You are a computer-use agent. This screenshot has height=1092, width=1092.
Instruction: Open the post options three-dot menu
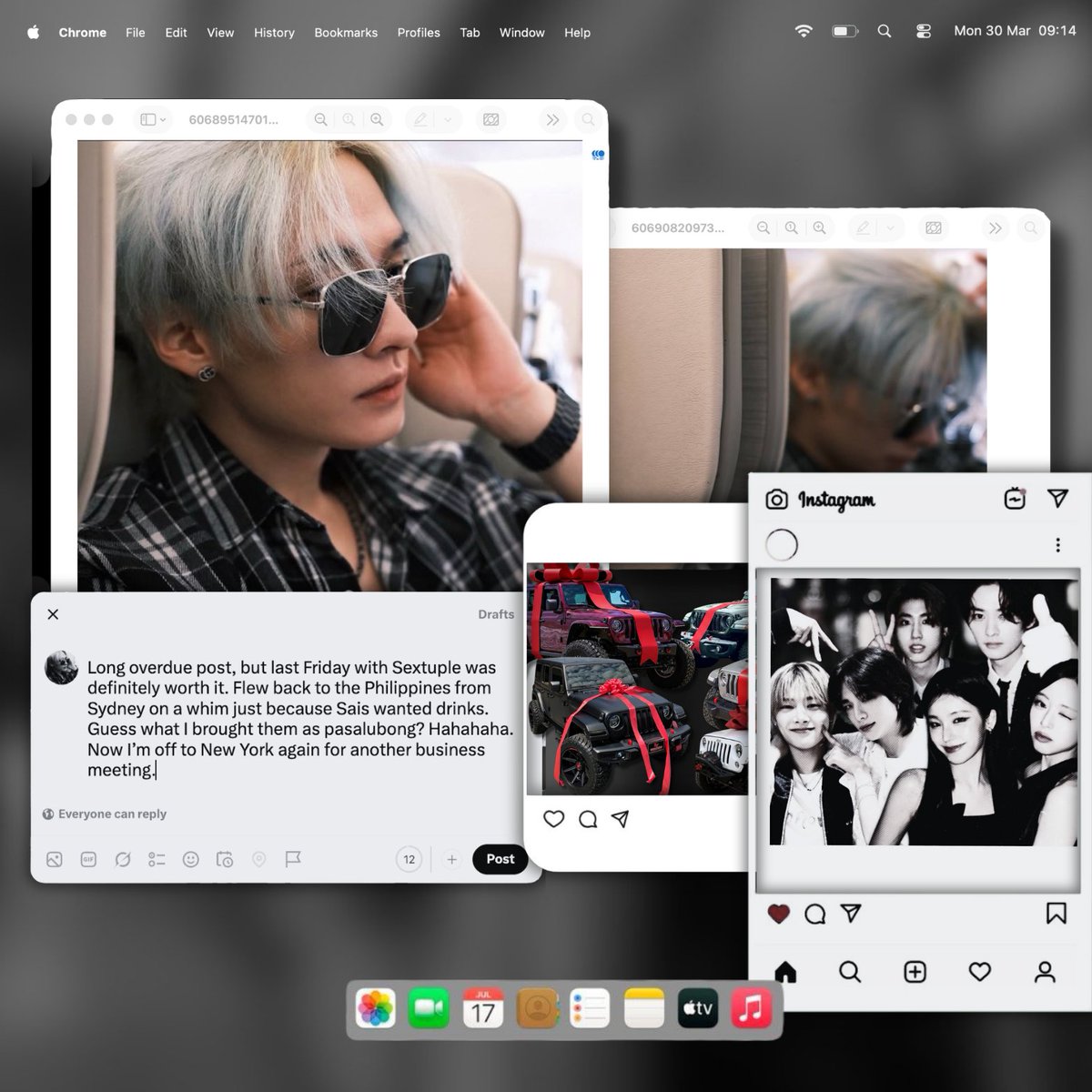[1057, 545]
